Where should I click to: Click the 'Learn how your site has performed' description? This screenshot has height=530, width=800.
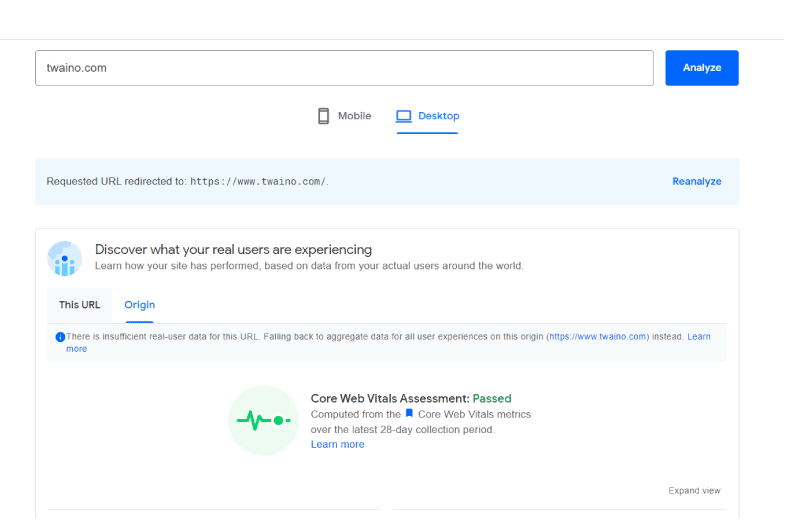309,266
